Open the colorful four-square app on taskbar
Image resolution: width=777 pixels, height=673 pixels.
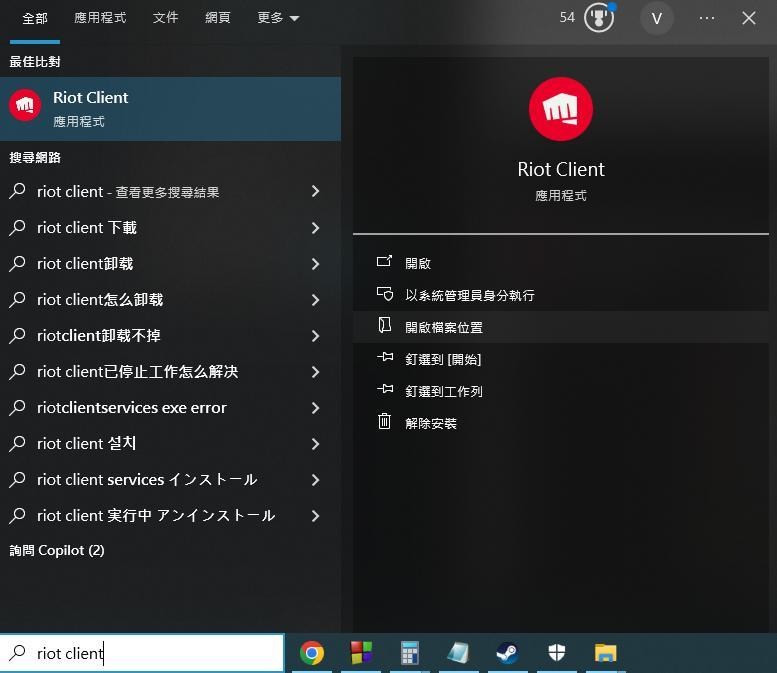pyautogui.click(x=361, y=653)
